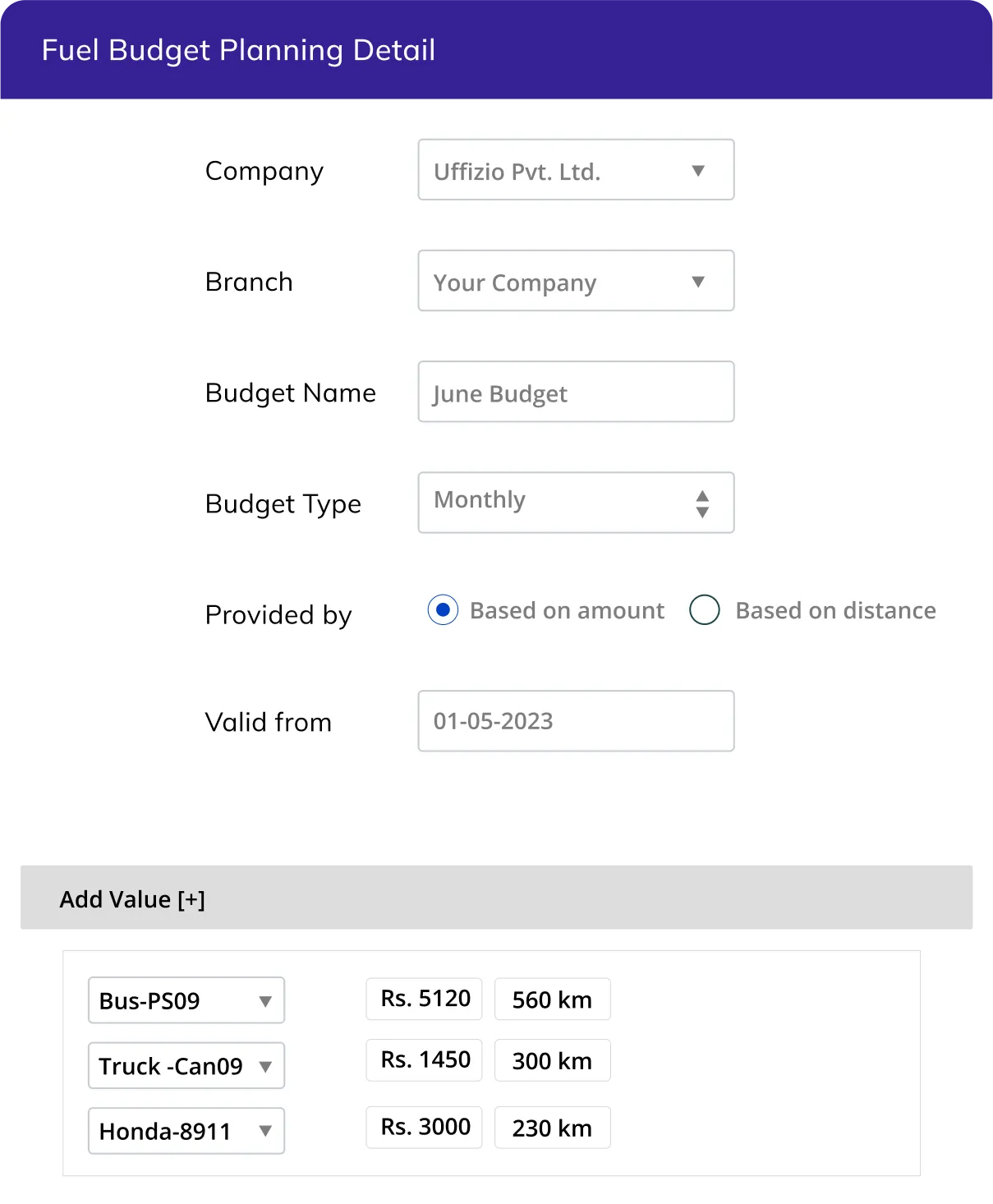
Task: Click the Budget Name input field
Action: pyautogui.click(x=576, y=393)
